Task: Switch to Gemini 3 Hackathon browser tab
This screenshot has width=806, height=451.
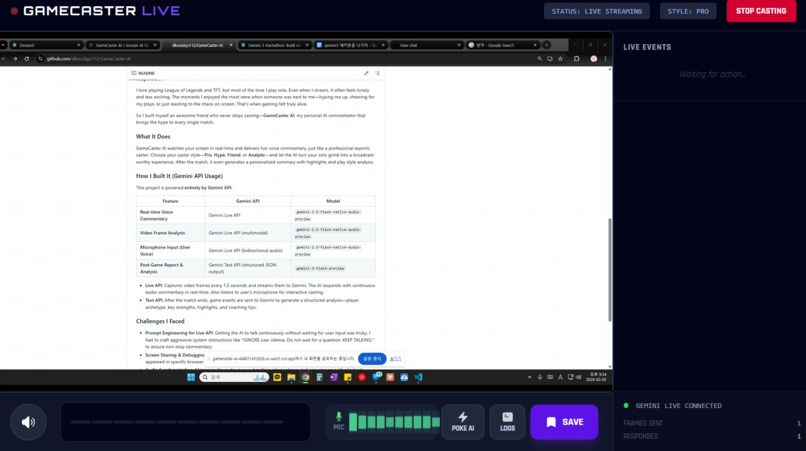Action: coord(274,45)
